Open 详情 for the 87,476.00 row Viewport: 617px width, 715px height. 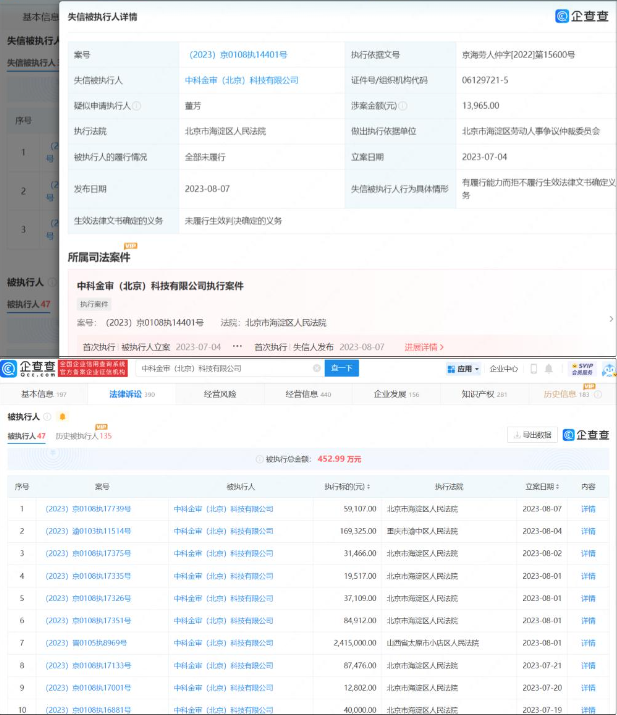click(x=588, y=666)
